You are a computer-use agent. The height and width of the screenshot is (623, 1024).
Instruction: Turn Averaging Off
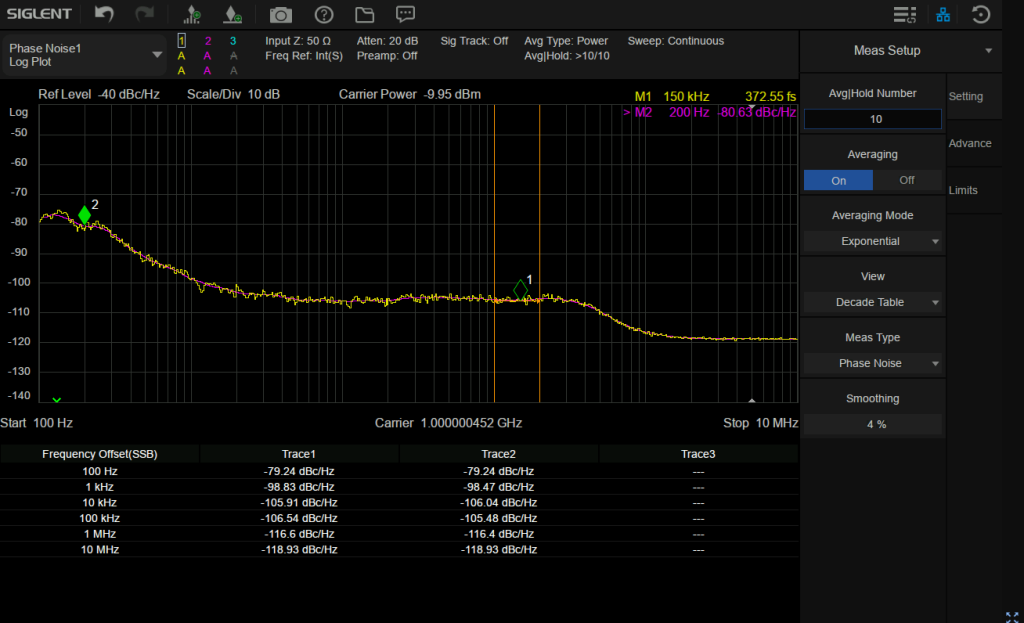coord(907,181)
